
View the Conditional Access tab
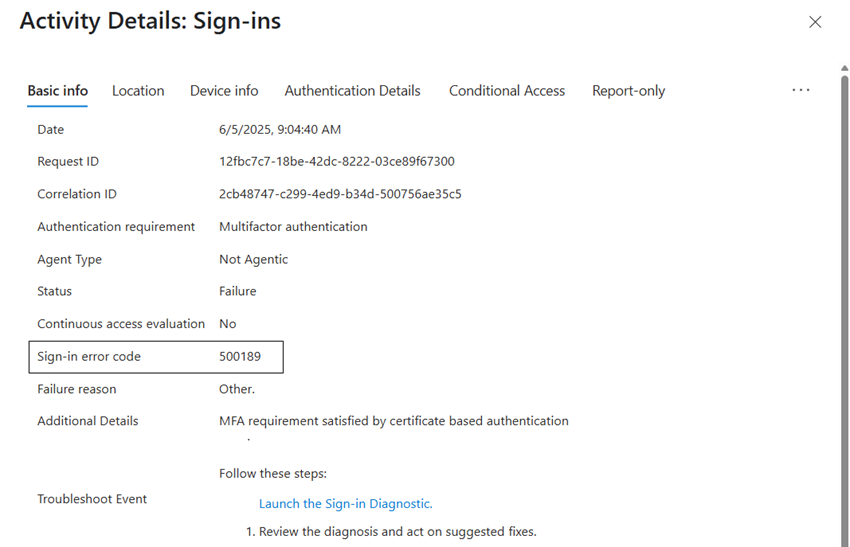(x=507, y=91)
